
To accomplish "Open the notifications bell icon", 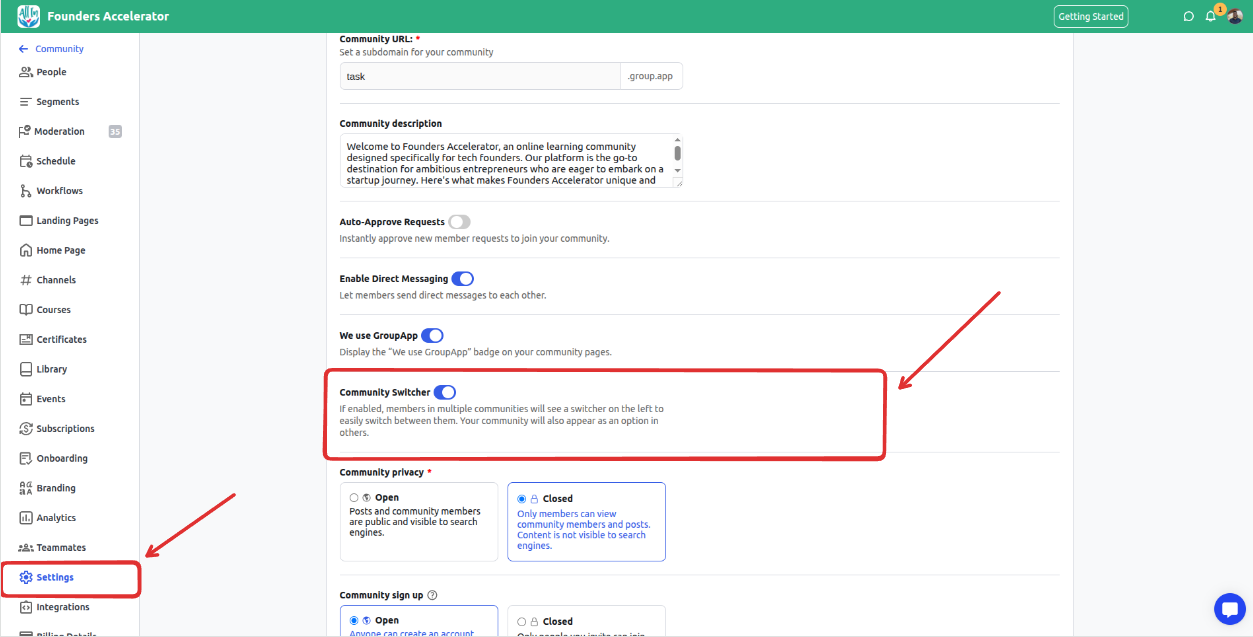I will 1211,16.
